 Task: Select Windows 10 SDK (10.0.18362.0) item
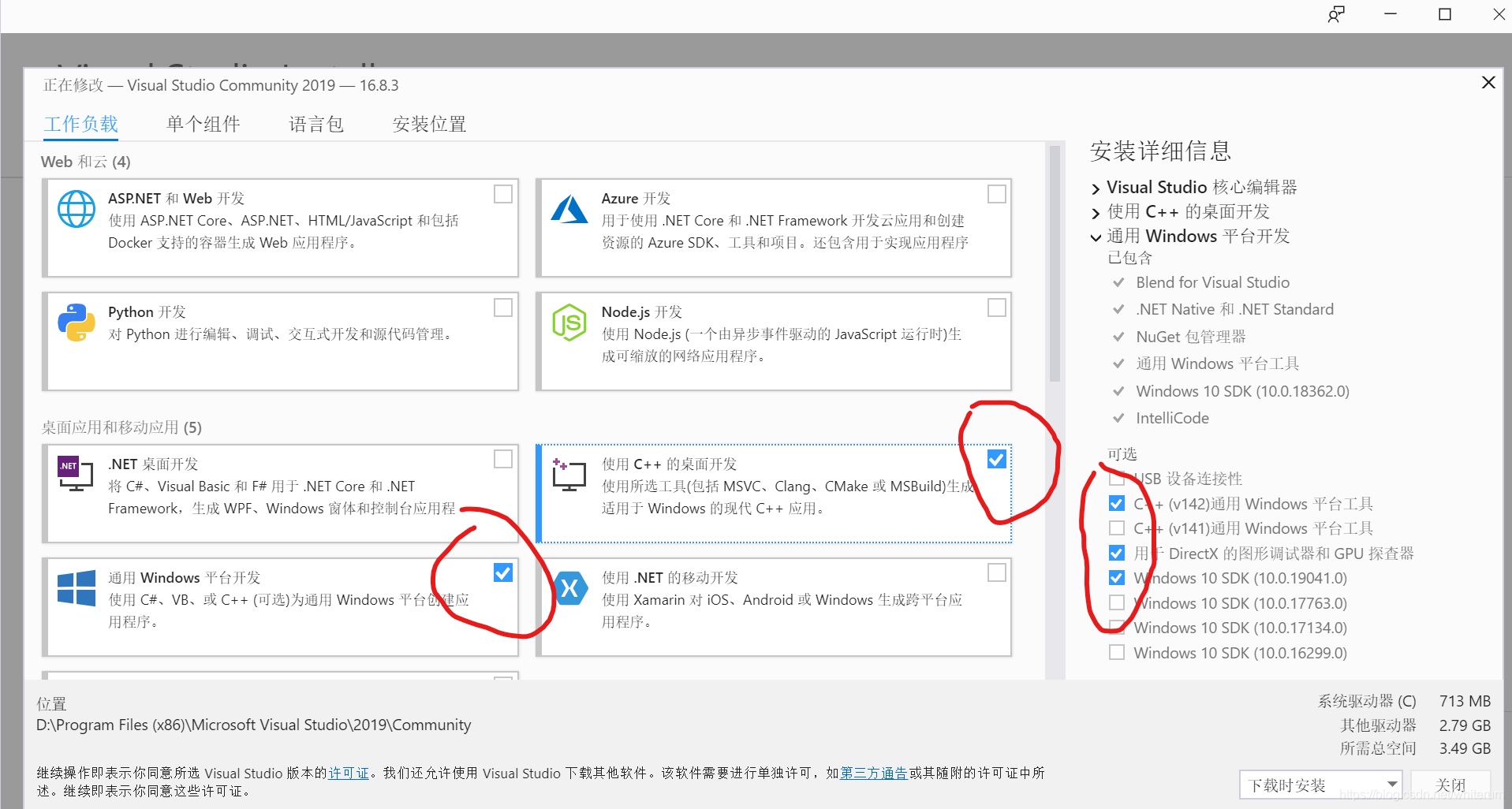1242,391
